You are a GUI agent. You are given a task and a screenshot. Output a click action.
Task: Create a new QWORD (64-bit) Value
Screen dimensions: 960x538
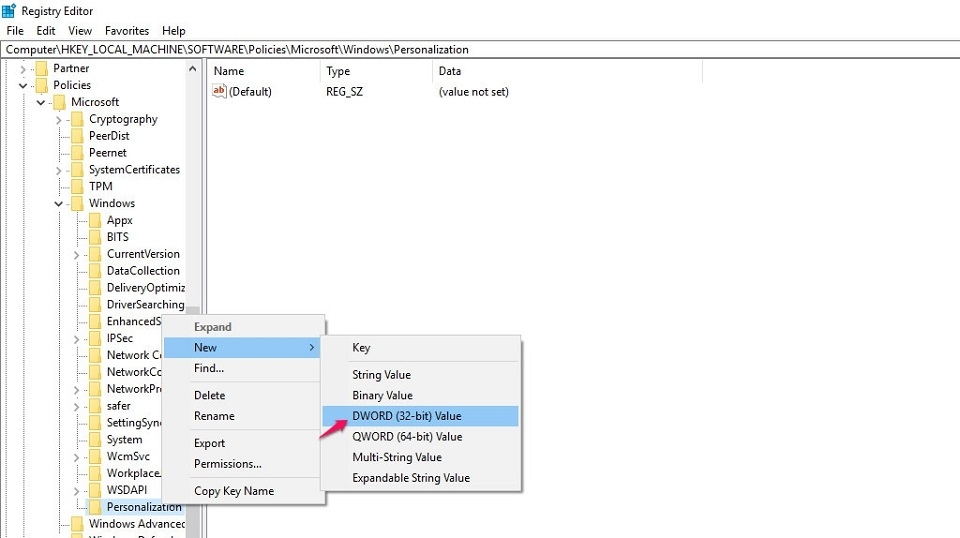coord(421,437)
